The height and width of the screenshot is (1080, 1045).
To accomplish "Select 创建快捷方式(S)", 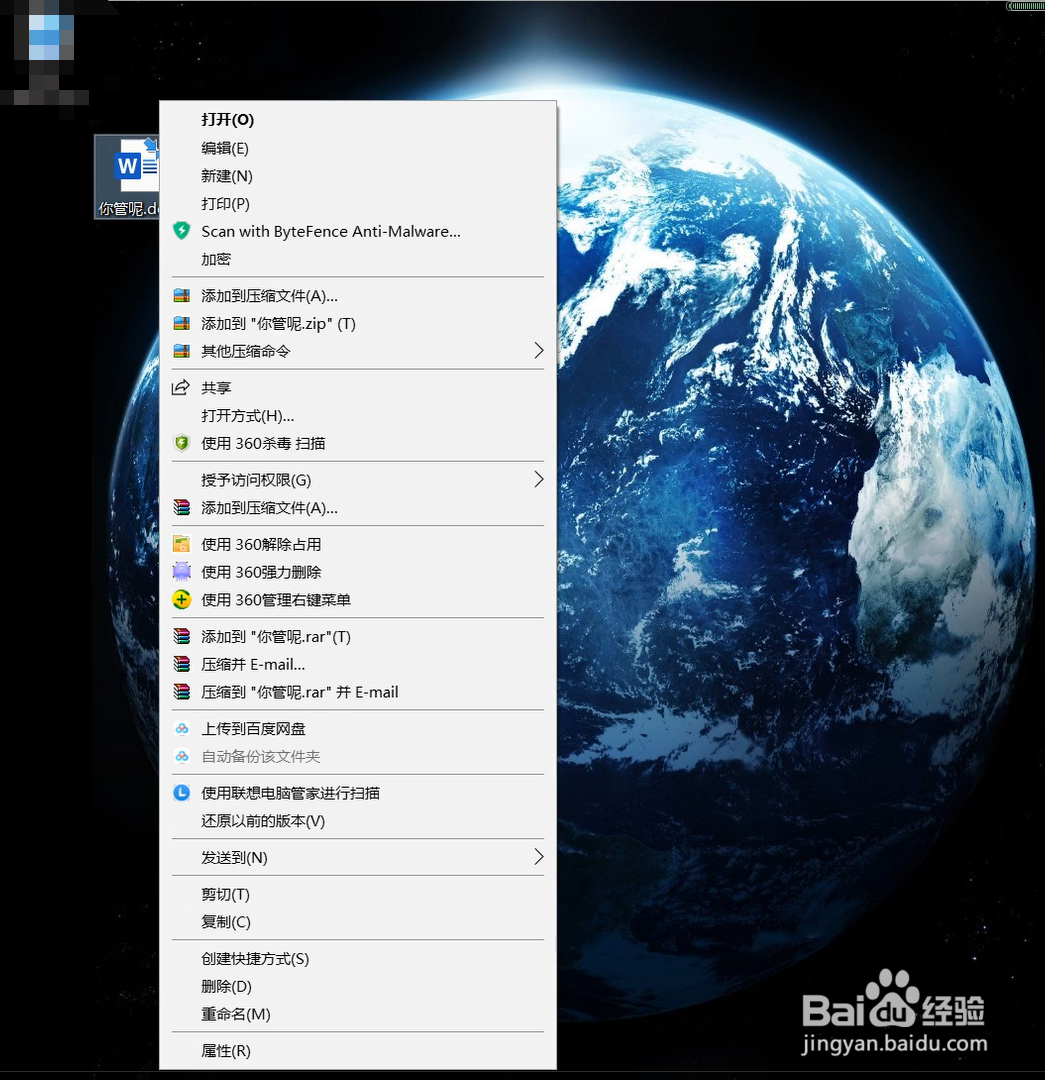I will point(358,958).
